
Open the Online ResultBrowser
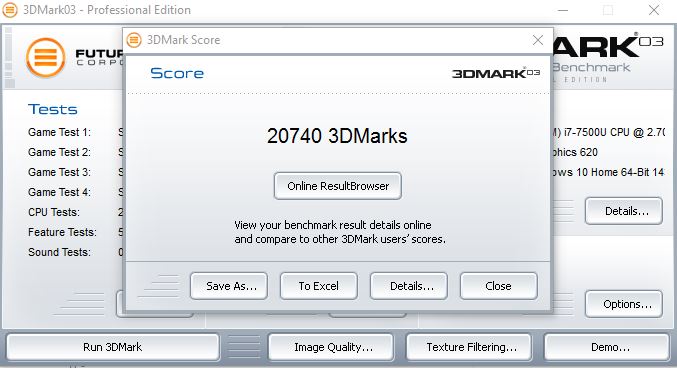click(x=338, y=186)
